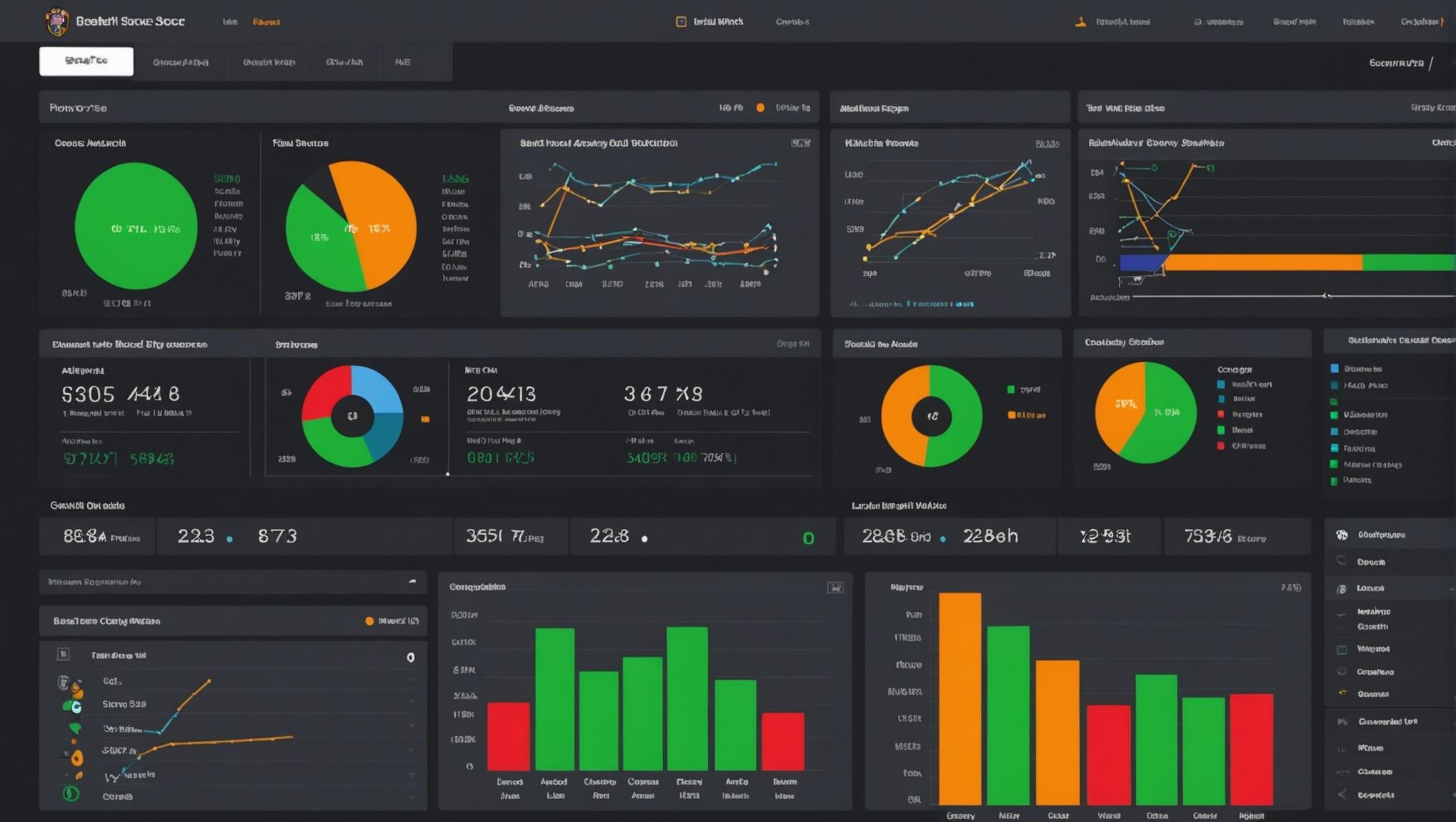Click the back arrow icon at the sidebar bottom
The height and width of the screenshot is (822, 1456).
pos(1342,795)
